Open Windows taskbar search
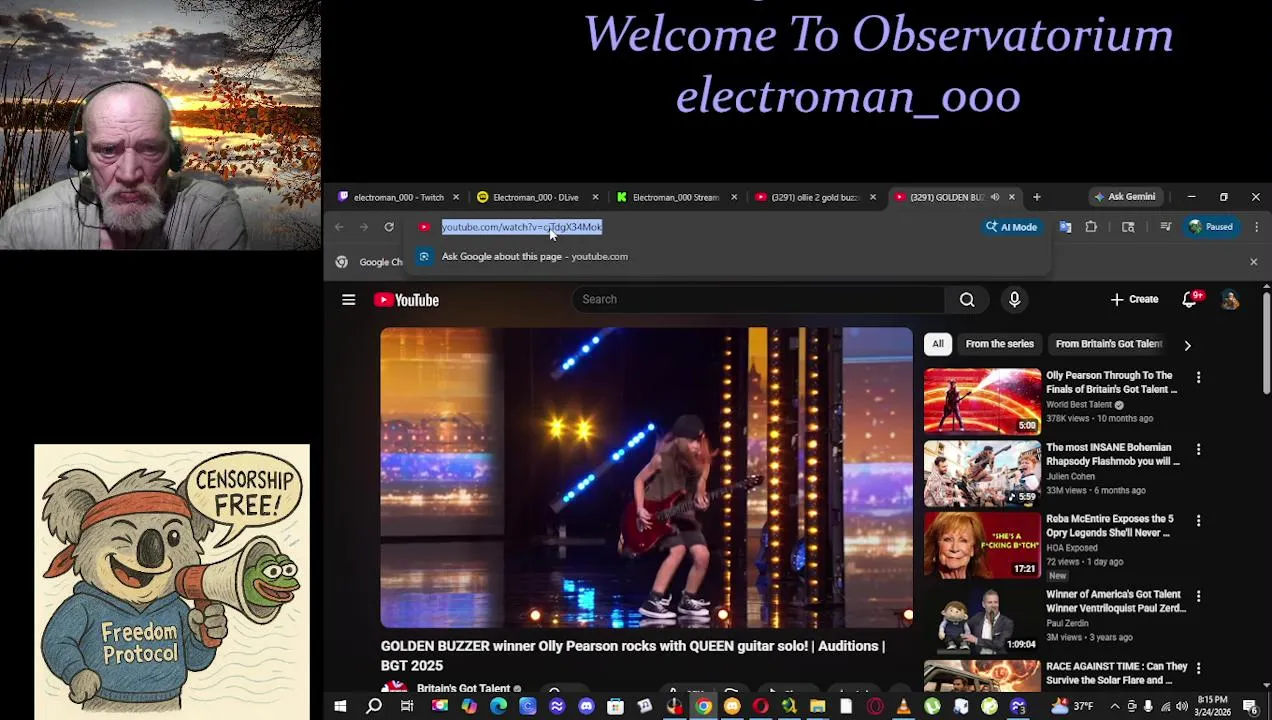 coord(374,706)
